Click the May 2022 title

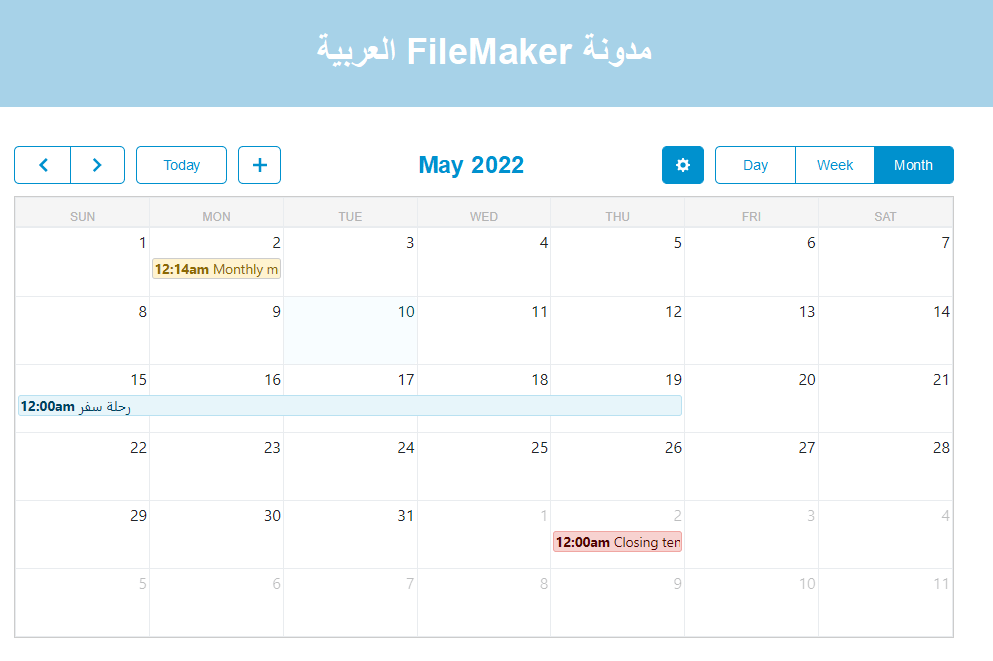coord(471,165)
